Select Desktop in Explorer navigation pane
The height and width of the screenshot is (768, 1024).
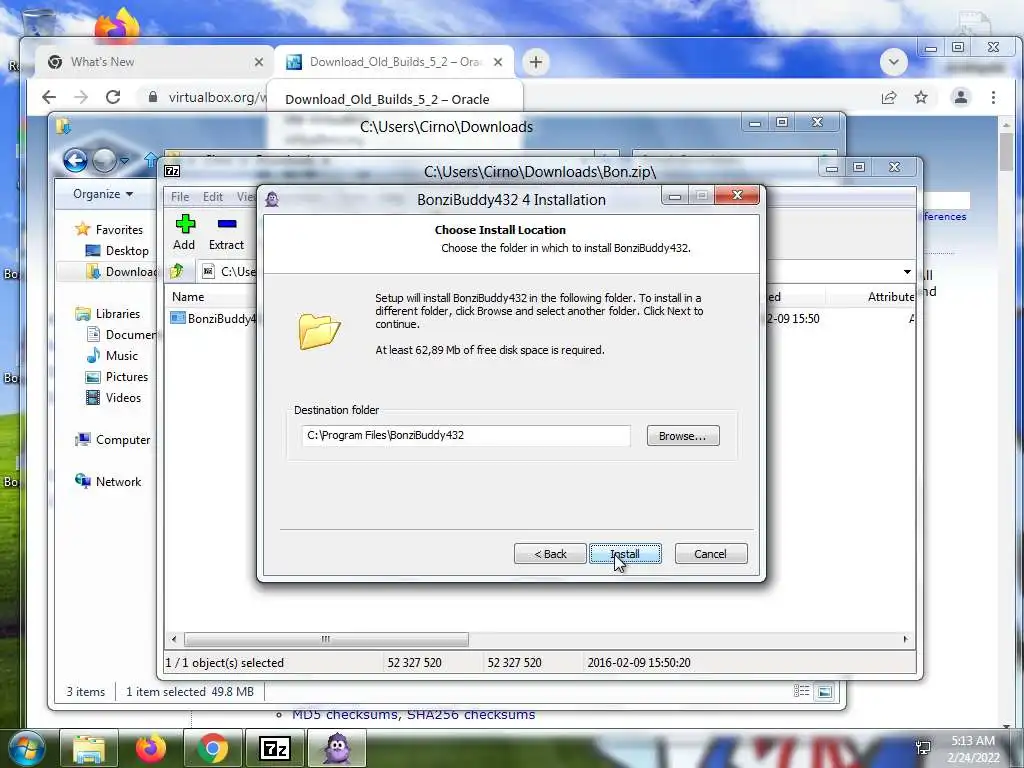tap(118, 251)
